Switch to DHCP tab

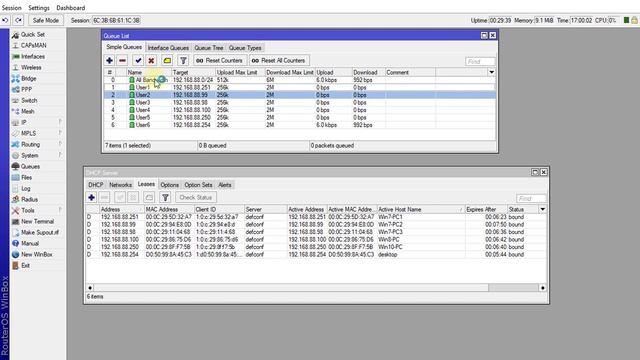pos(96,185)
